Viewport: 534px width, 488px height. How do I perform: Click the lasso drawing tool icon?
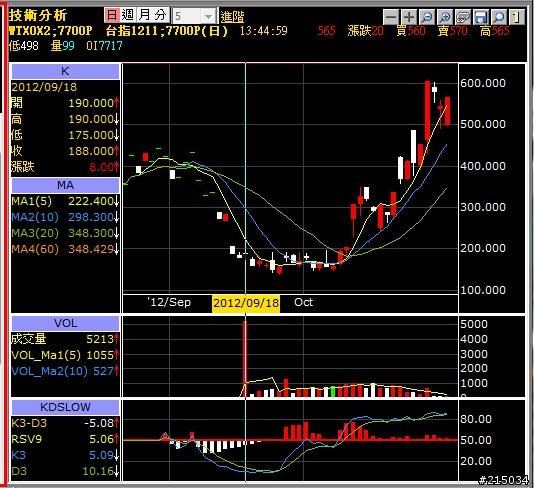(463, 17)
